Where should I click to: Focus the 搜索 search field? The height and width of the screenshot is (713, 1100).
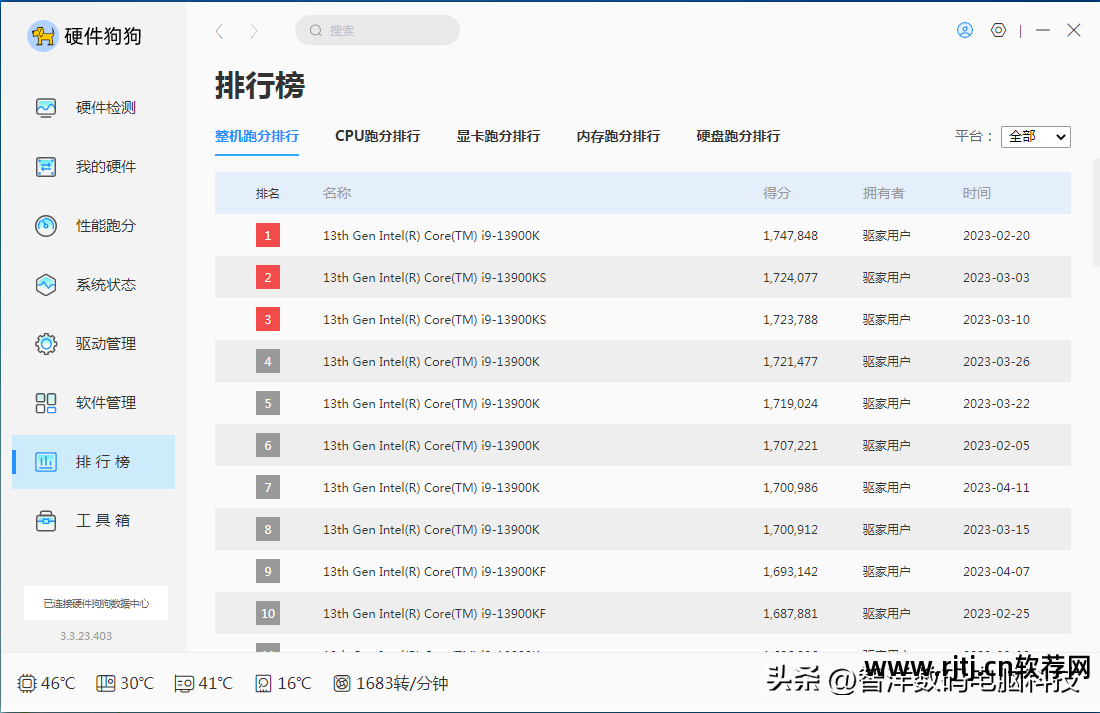(x=377, y=30)
